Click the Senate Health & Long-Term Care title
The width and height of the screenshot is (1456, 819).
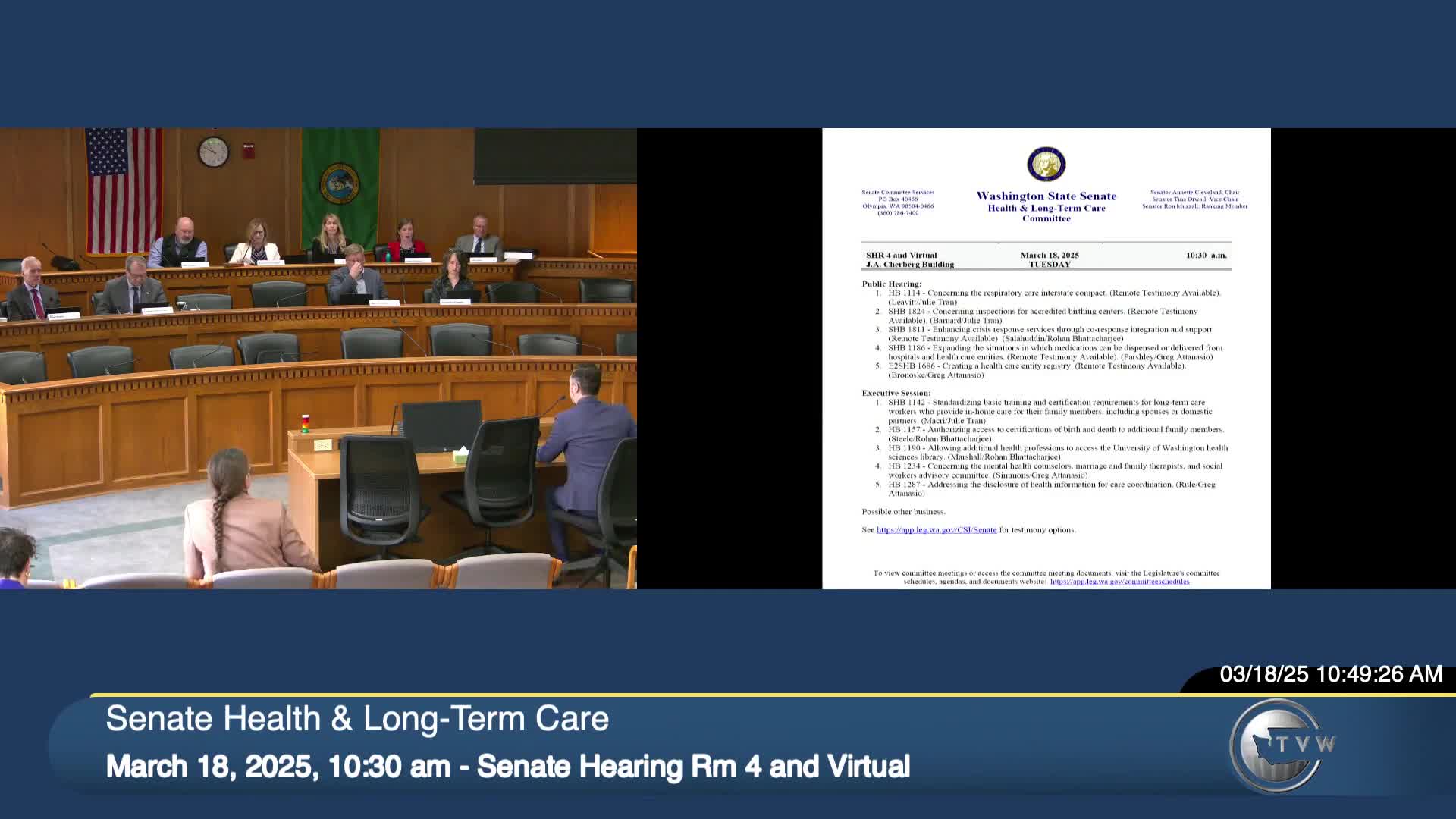tap(357, 719)
